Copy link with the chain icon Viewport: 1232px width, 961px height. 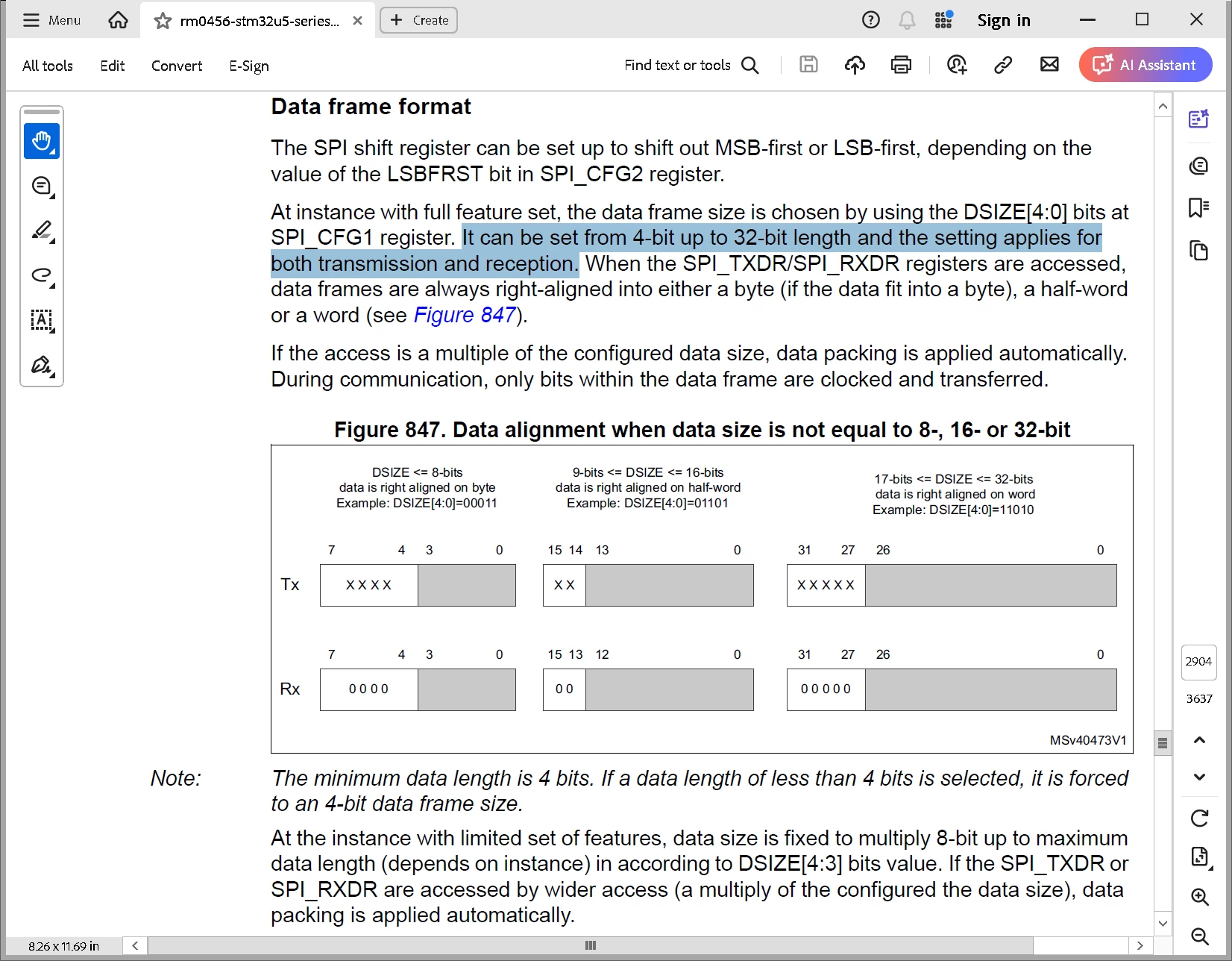coord(1003,65)
